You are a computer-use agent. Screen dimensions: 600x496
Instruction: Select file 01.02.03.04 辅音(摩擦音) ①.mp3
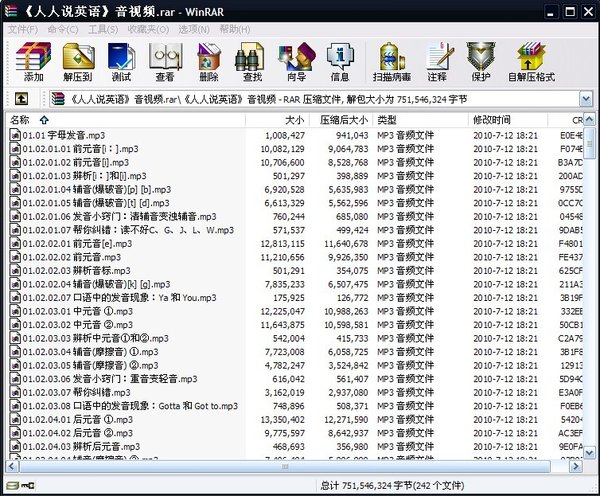coord(90,352)
